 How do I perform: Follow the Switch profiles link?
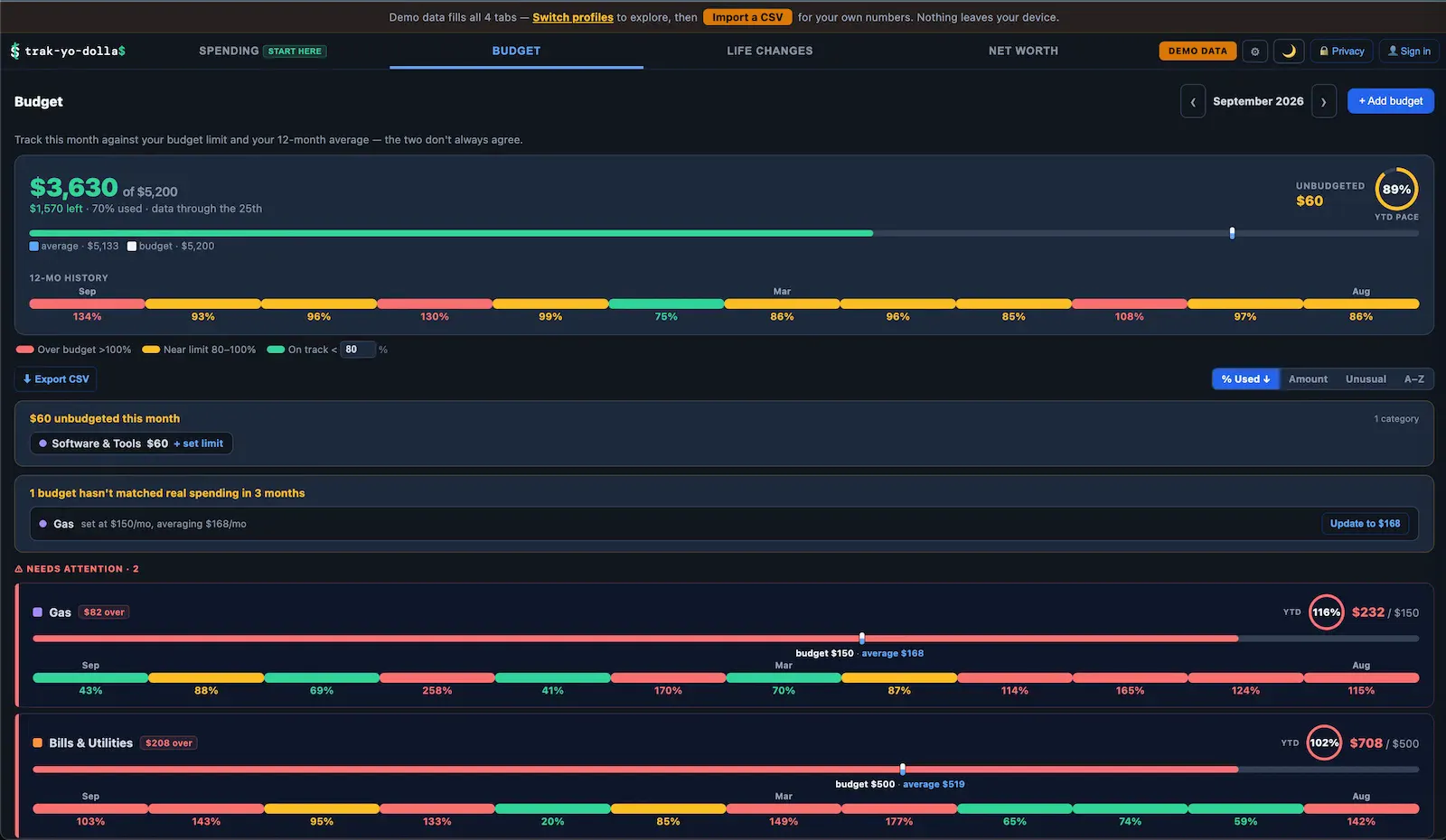tap(573, 17)
